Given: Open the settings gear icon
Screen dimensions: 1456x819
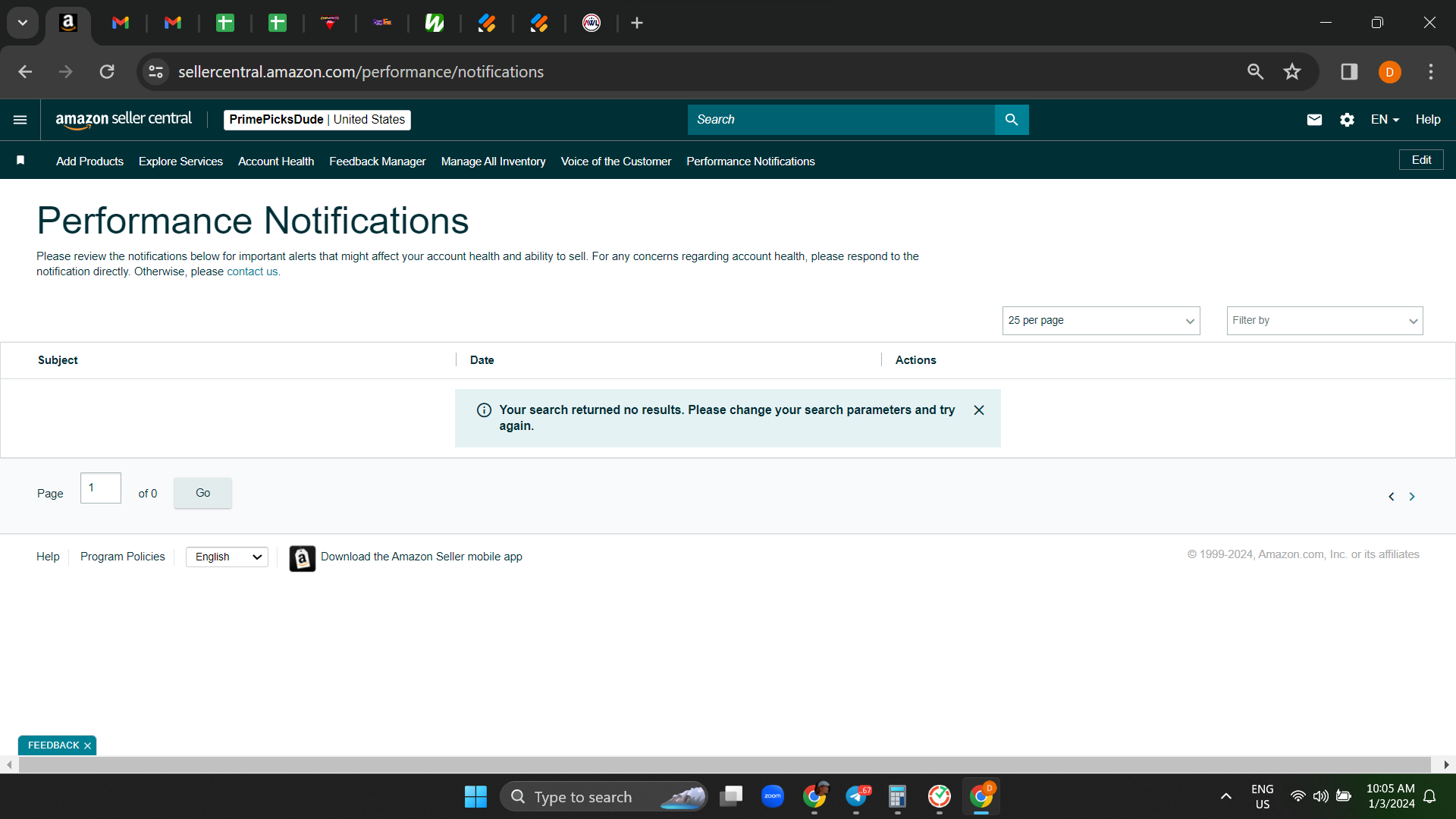Looking at the screenshot, I should [x=1347, y=120].
